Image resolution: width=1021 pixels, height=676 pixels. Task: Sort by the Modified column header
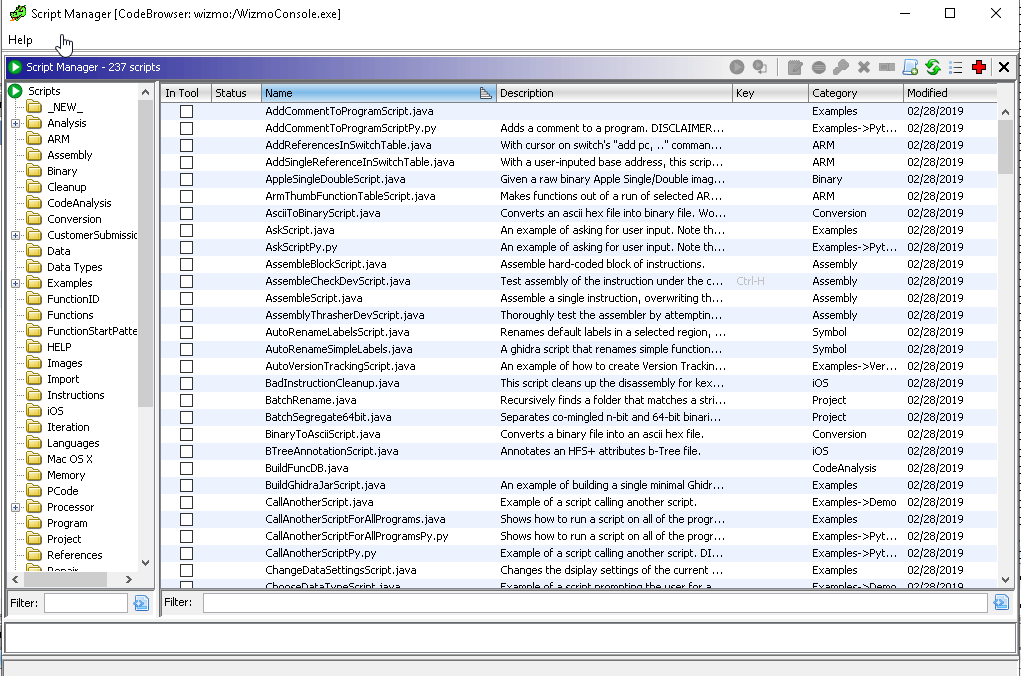[950, 93]
